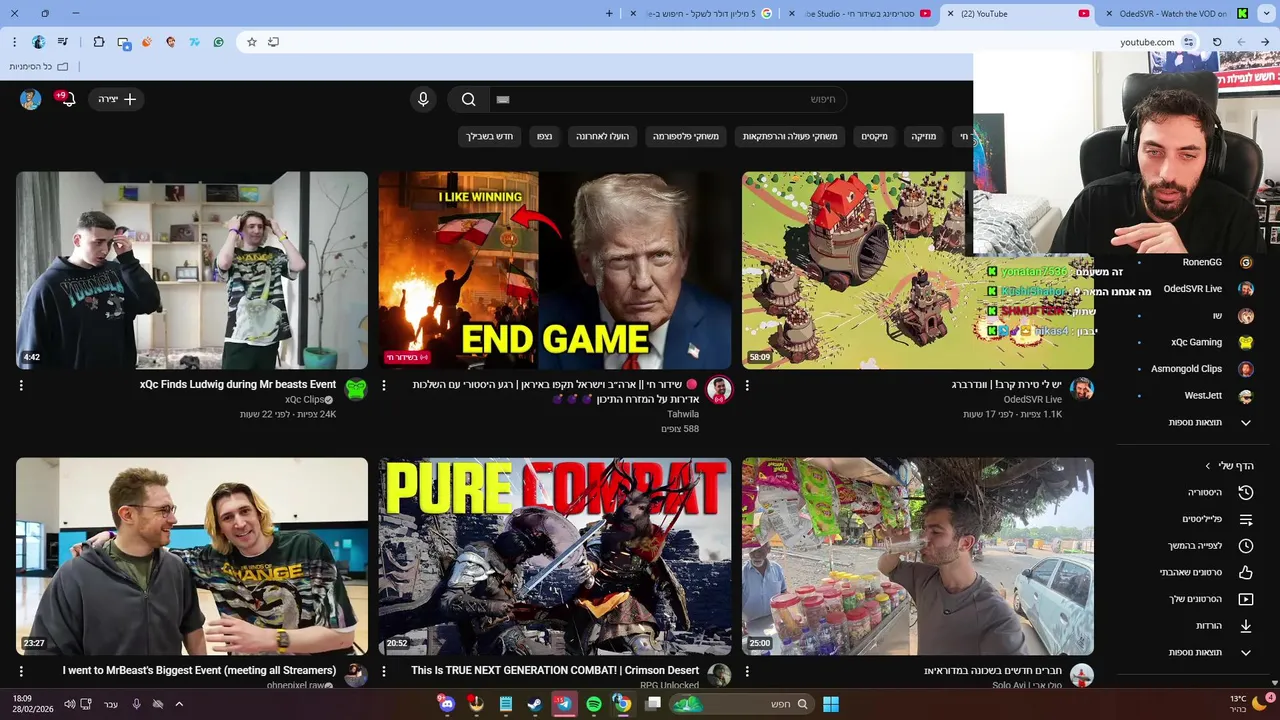1280x720 pixels.
Task: Switch to OdedSVR Watch the VOD tab
Action: [x=1176, y=14]
